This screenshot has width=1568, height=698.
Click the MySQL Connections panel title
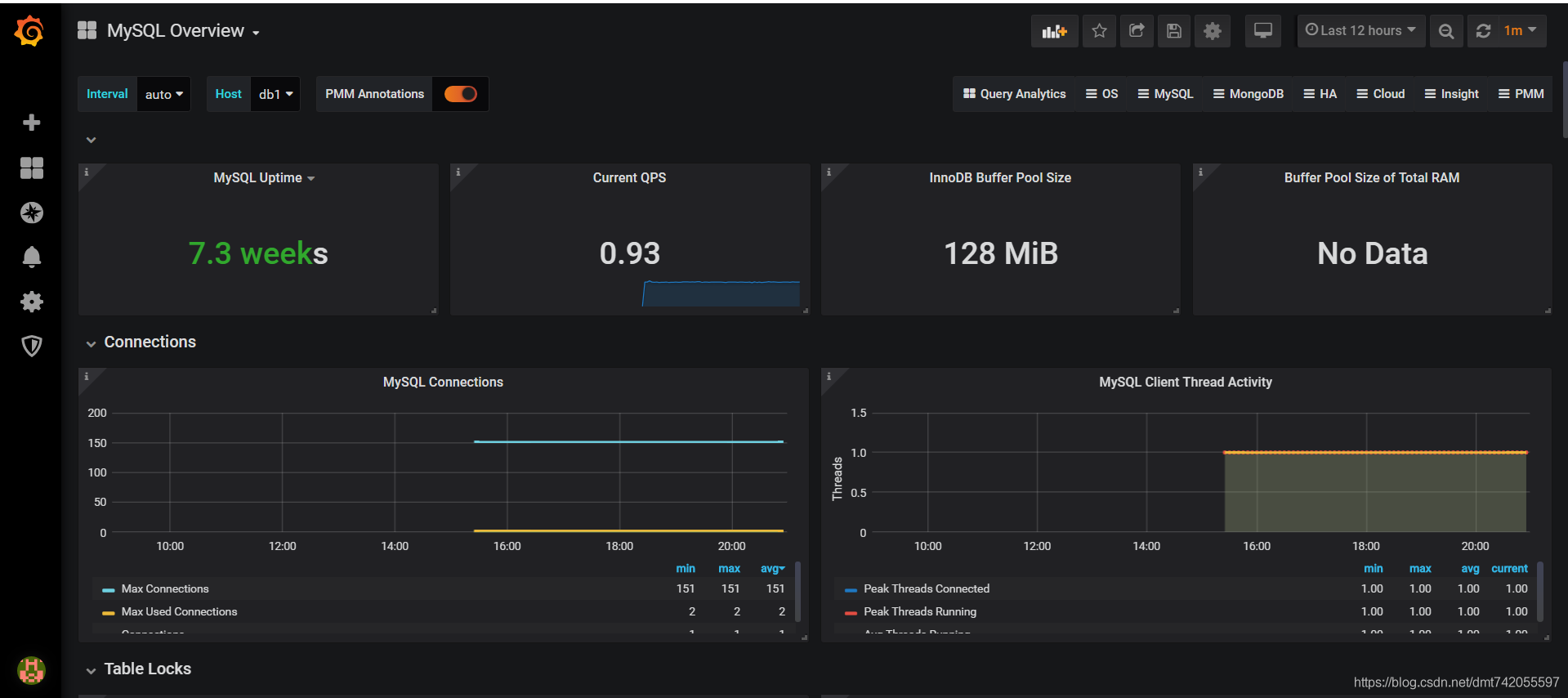click(x=443, y=382)
